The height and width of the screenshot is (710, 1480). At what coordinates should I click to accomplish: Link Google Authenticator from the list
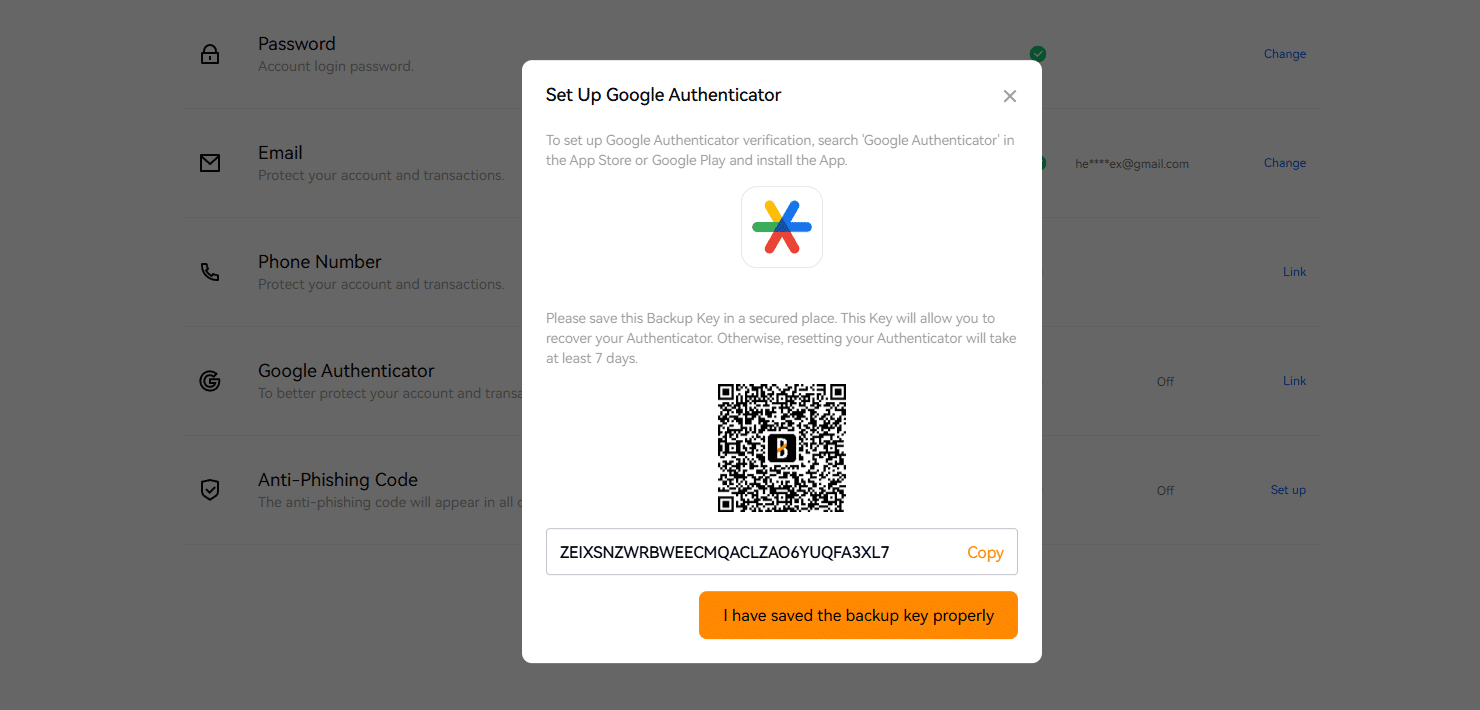(x=1295, y=381)
